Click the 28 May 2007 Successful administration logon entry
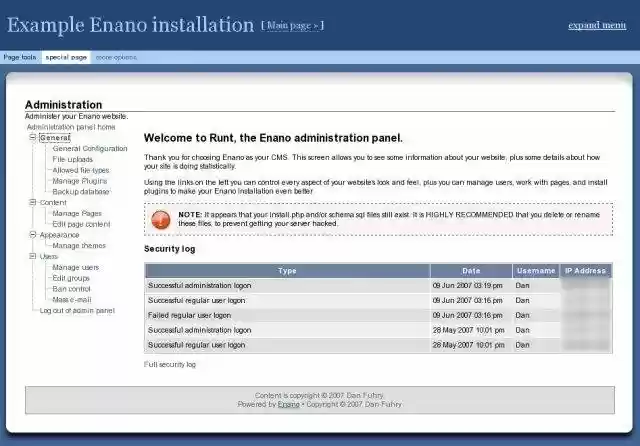Screen dimensions: 640x446 (x=200, y=330)
